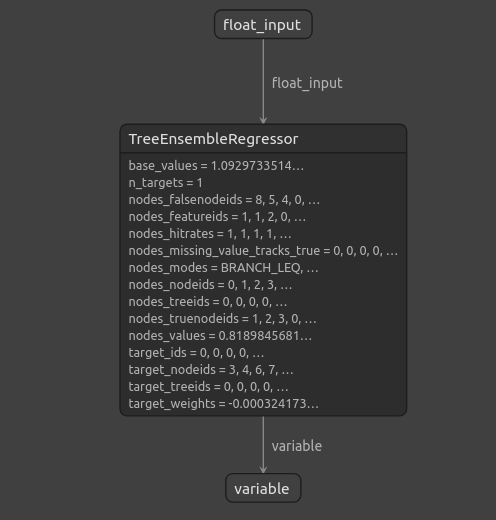Click the variable edge label
This screenshot has width=496, height=520.
click(x=297, y=446)
